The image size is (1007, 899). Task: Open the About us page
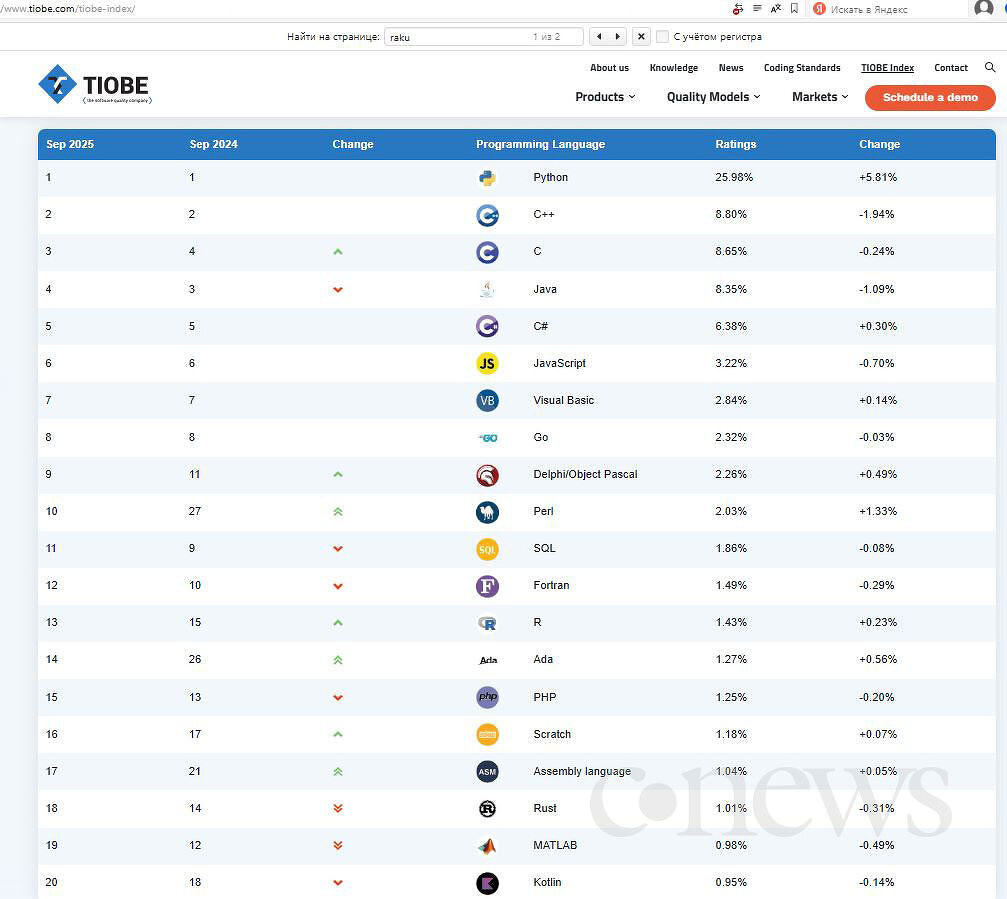[609, 68]
